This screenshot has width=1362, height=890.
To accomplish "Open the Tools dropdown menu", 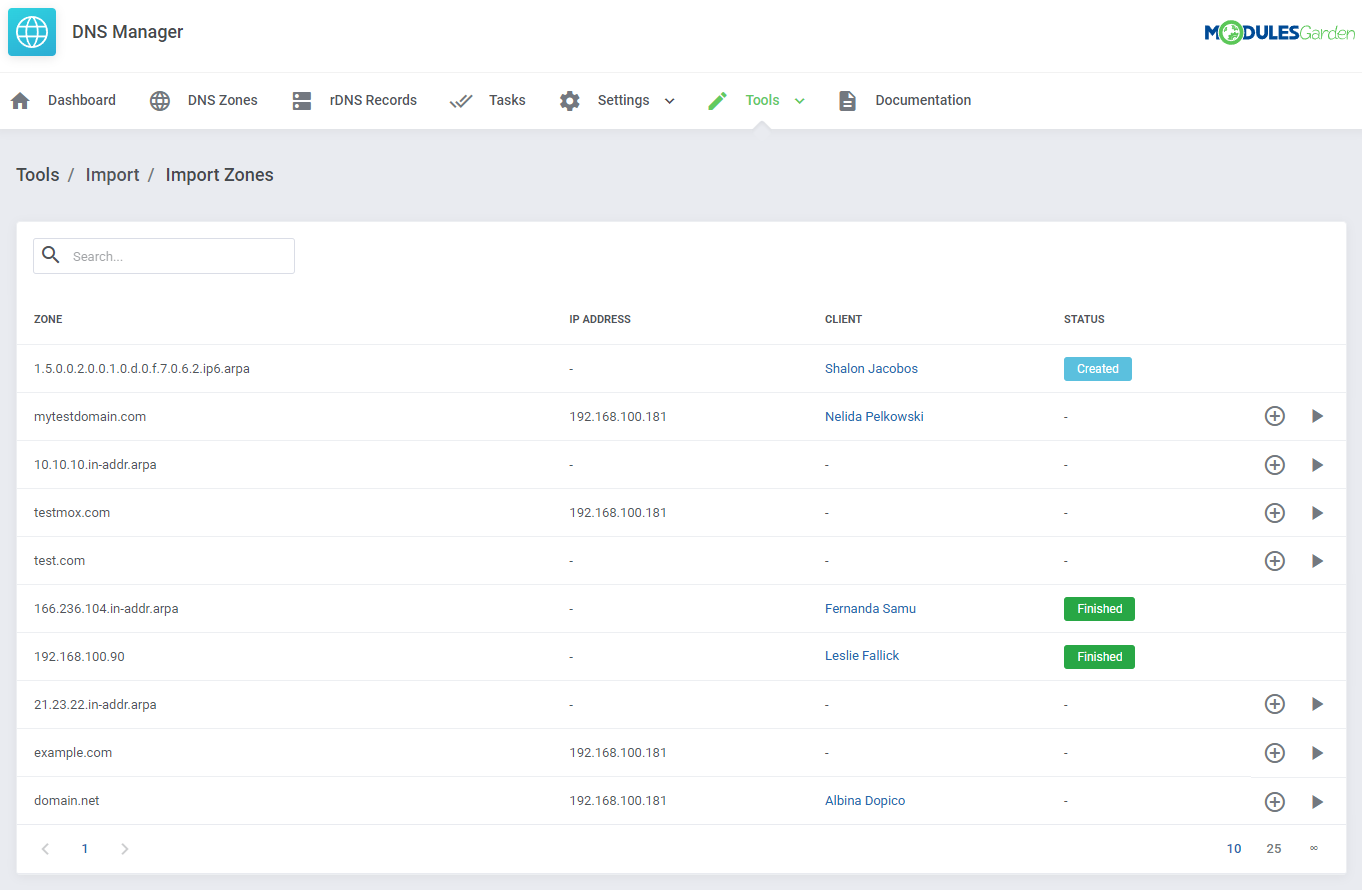I will coord(798,100).
